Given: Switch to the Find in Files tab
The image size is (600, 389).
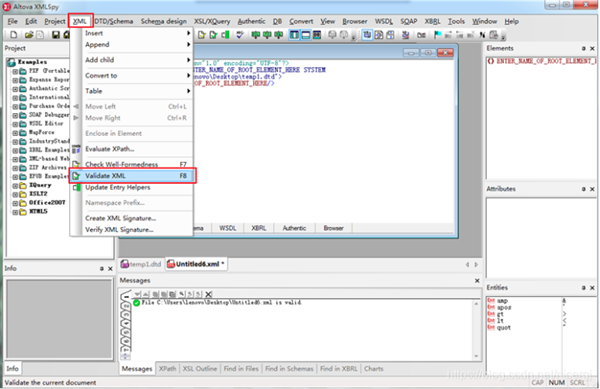Looking at the screenshot, I should [241, 369].
